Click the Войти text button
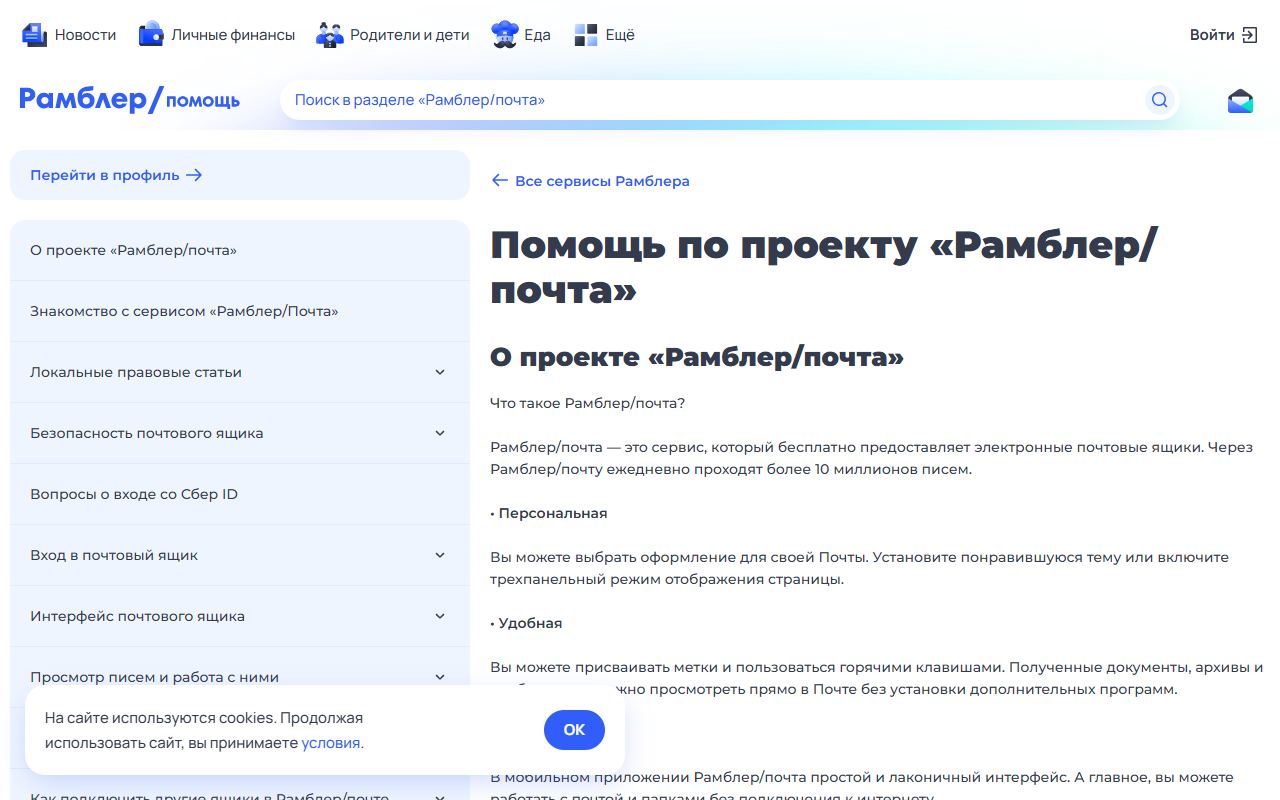1280x800 pixels. click(x=1212, y=35)
